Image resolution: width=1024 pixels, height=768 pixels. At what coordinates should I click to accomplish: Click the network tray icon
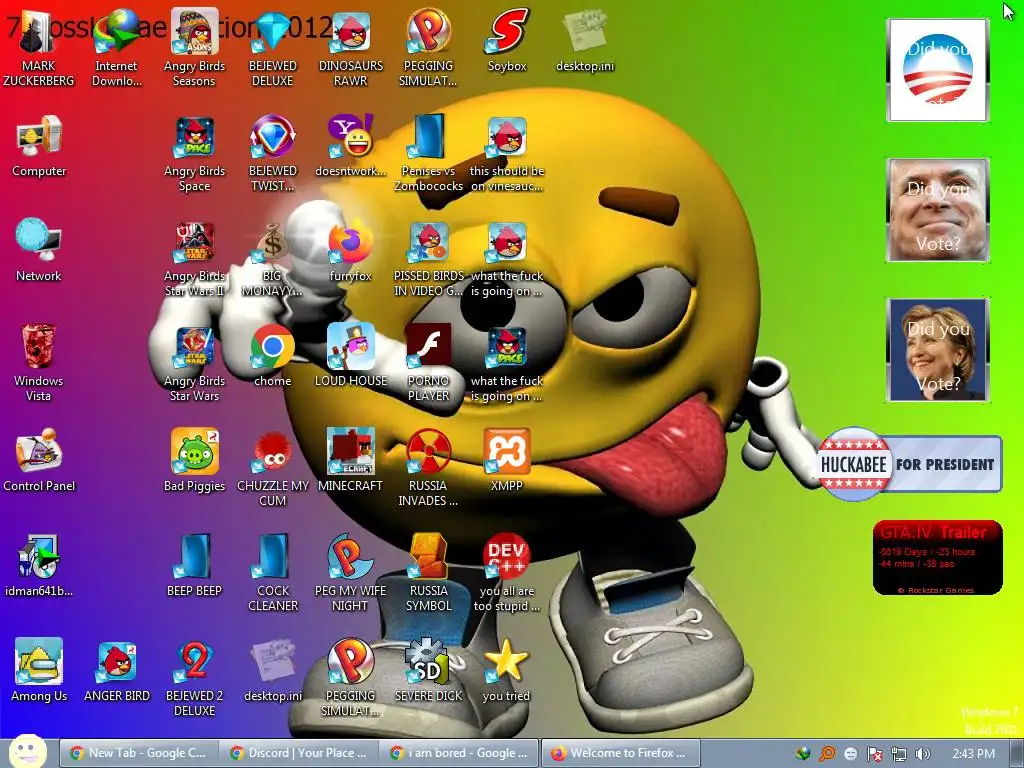click(899, 754)
